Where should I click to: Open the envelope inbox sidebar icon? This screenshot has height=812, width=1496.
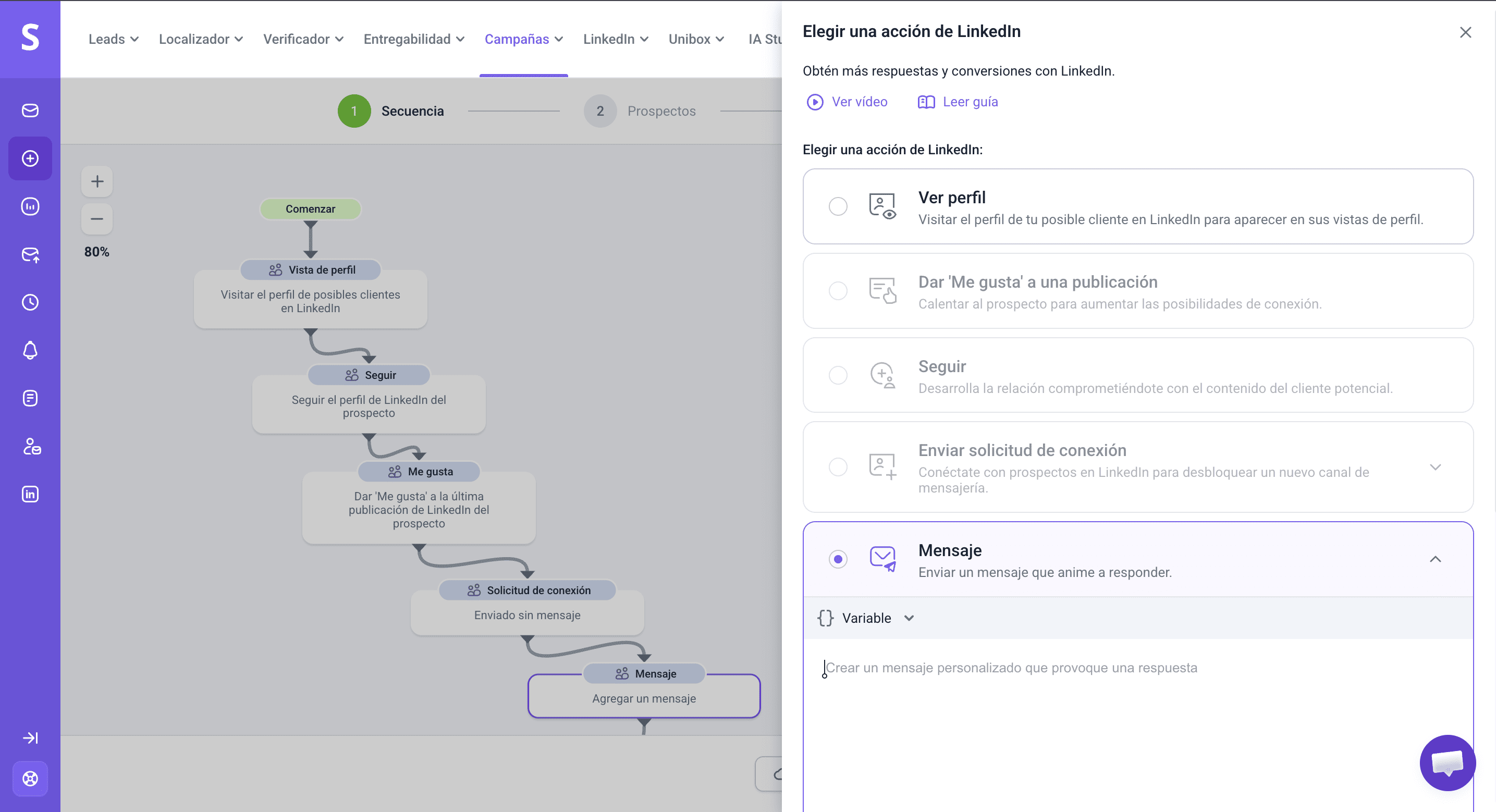coord(30,110)
